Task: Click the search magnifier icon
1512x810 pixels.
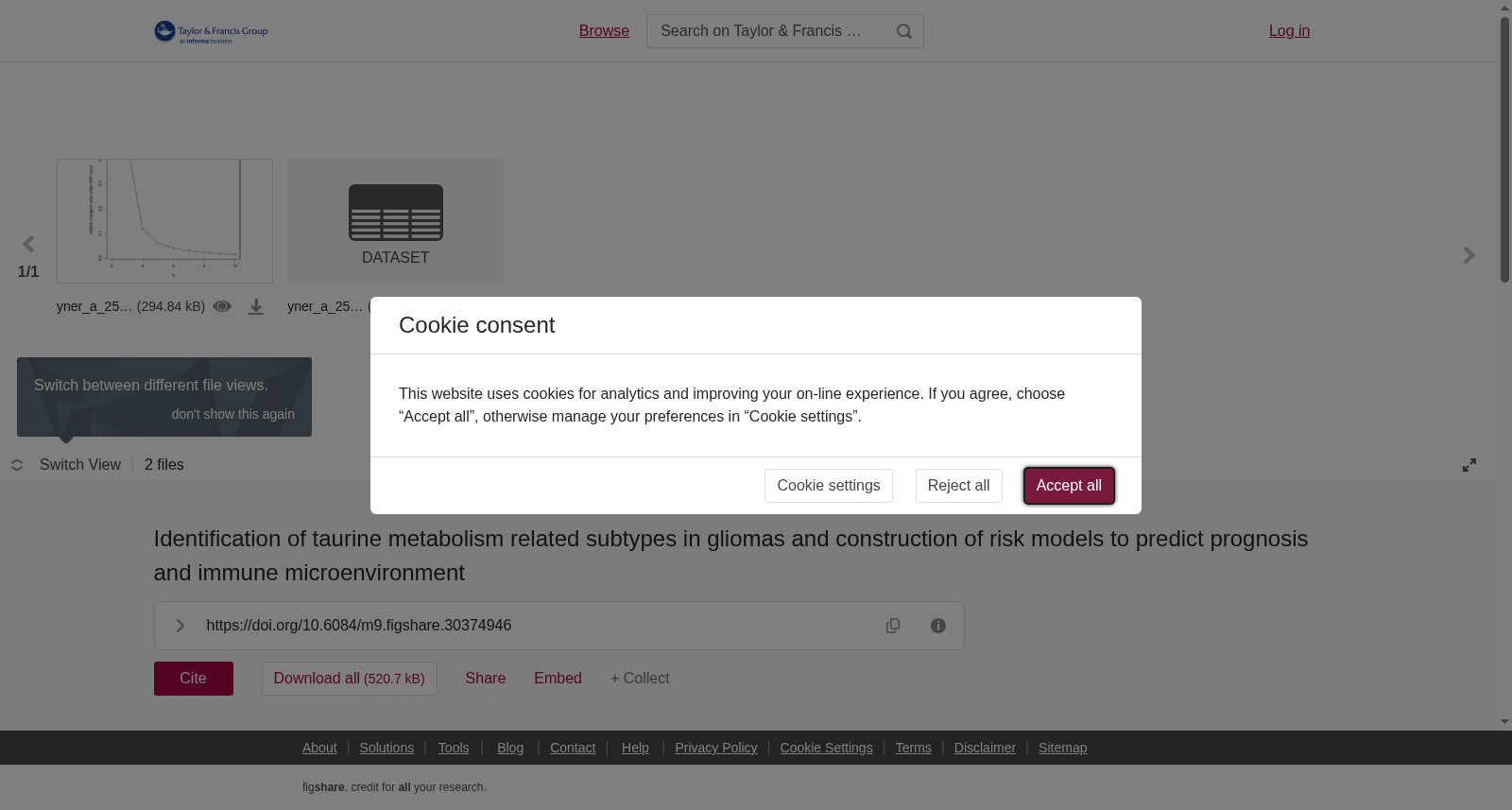Action: click(904, 31)
